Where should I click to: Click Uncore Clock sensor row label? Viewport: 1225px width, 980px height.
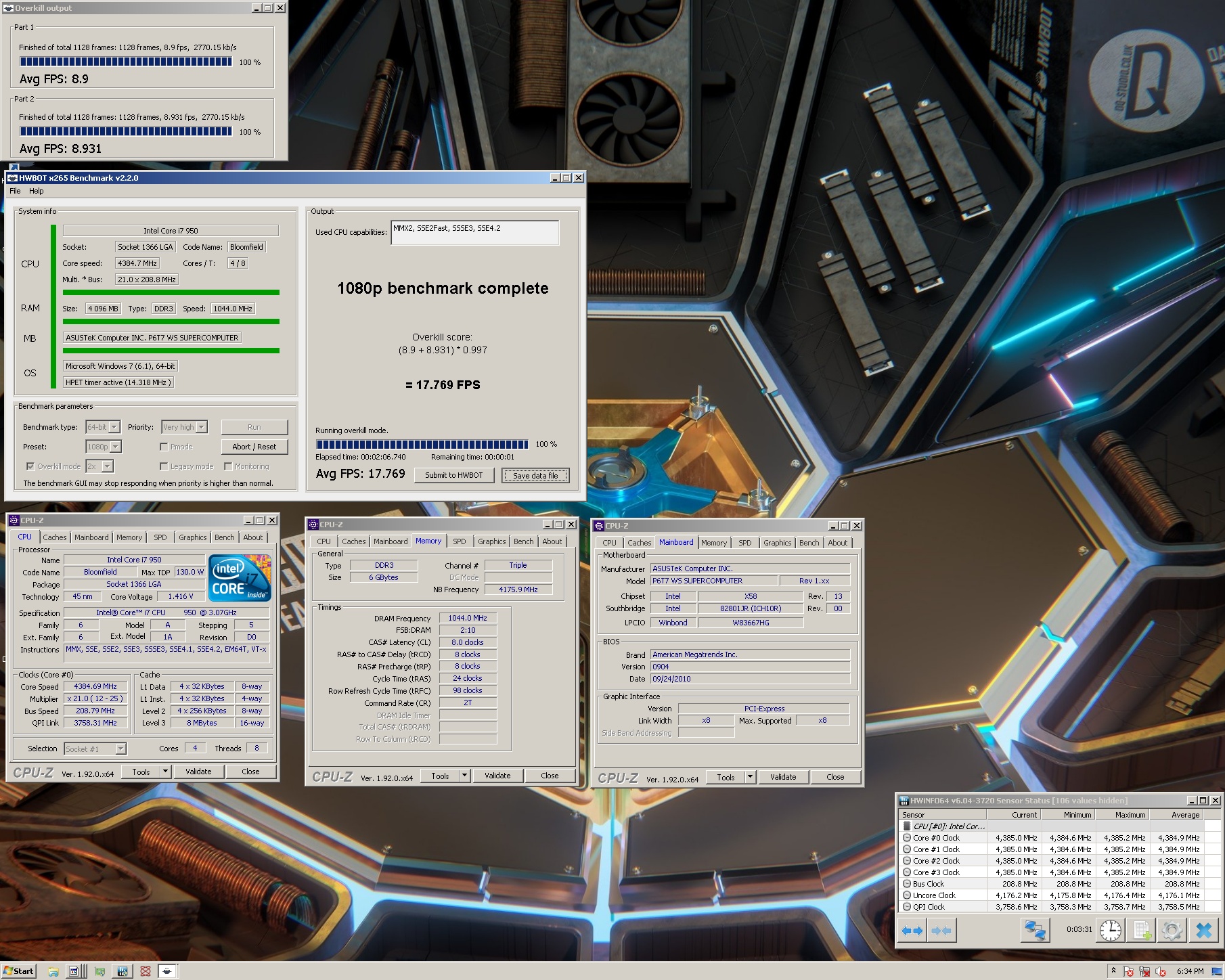pyautogui.click(x=934, y=895)
